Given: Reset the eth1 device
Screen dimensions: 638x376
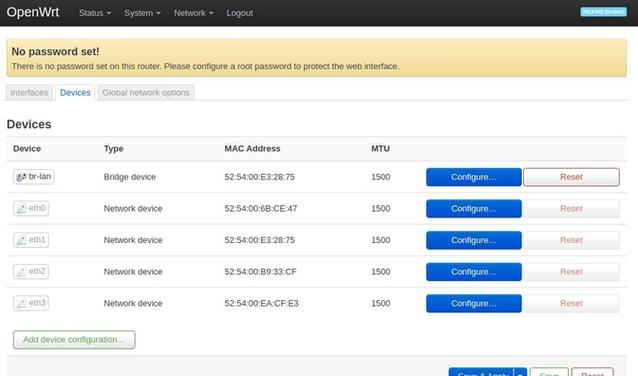Looking at the screenshot, I should coord(571,240).
